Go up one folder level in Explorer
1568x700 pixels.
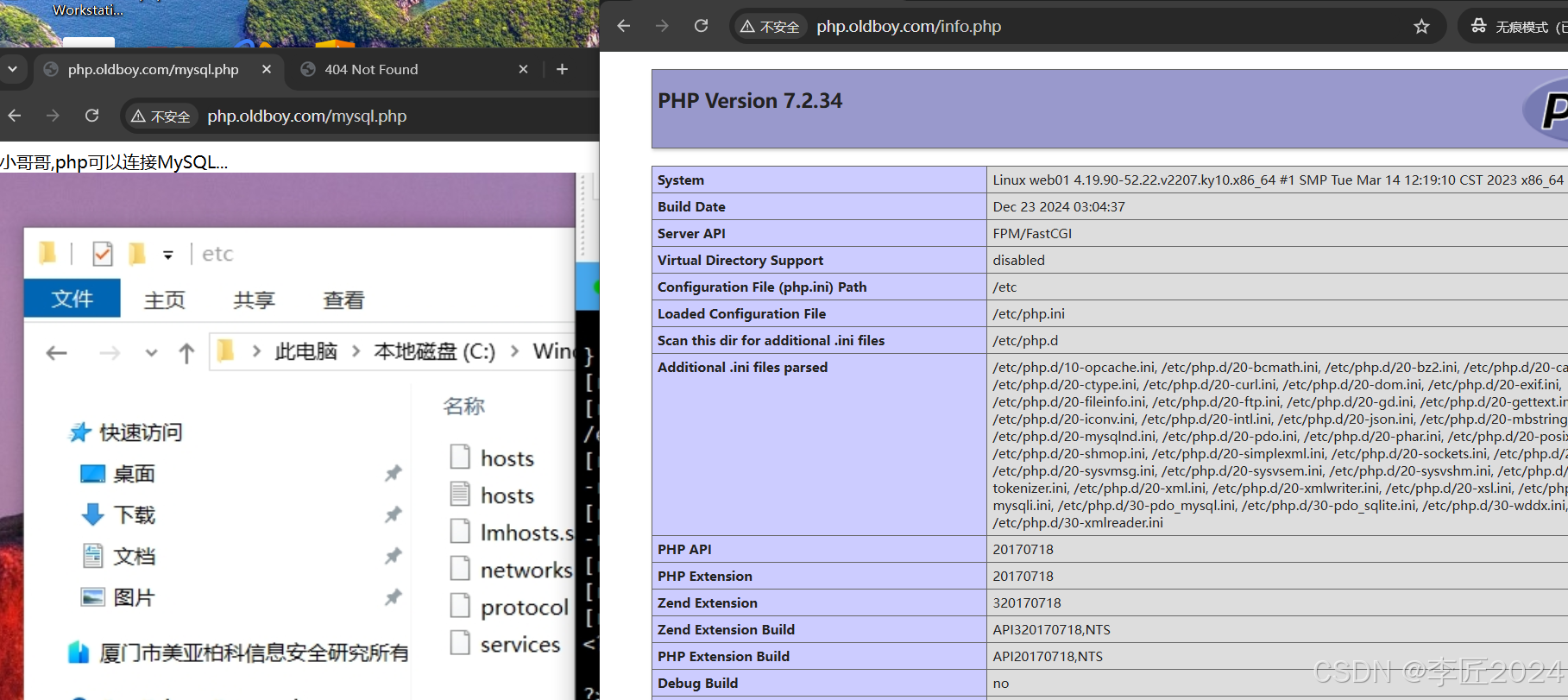pos(186,352)
